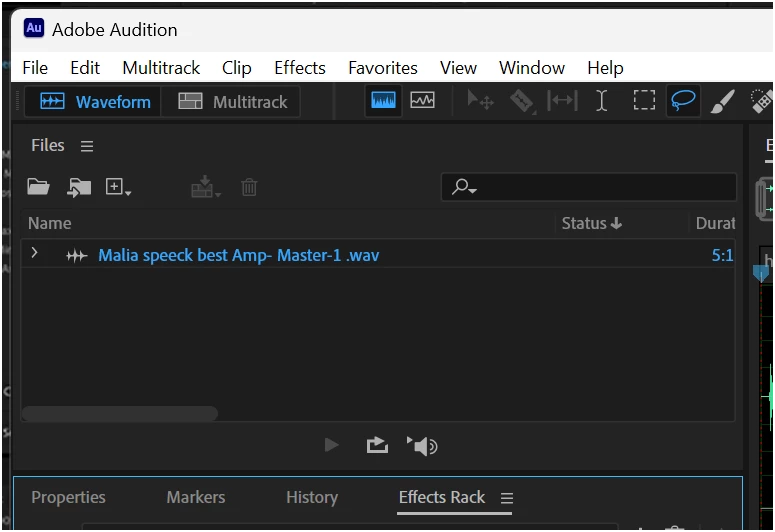Toggle Loop Playback in Files panel

tap(377, 445)
